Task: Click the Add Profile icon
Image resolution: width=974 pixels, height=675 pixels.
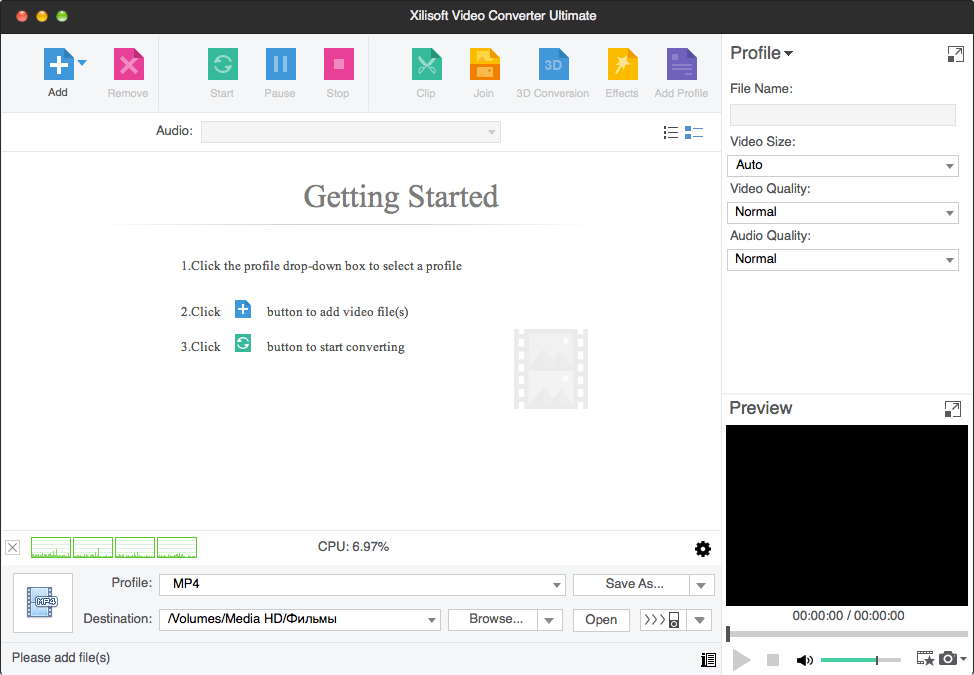Action: click(x=681, y=64)
